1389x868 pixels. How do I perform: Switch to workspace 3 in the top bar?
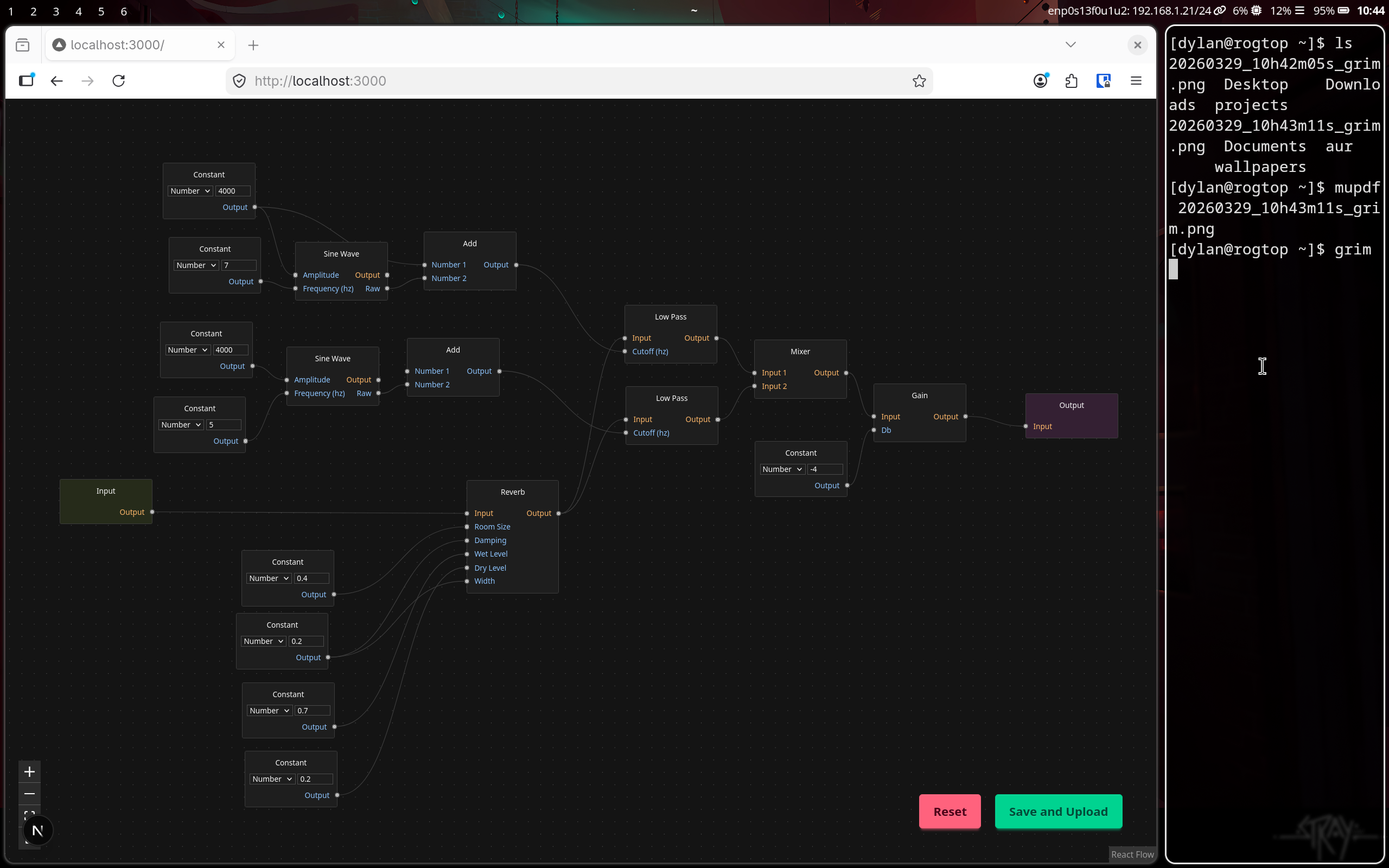click(x=56, y=11)
